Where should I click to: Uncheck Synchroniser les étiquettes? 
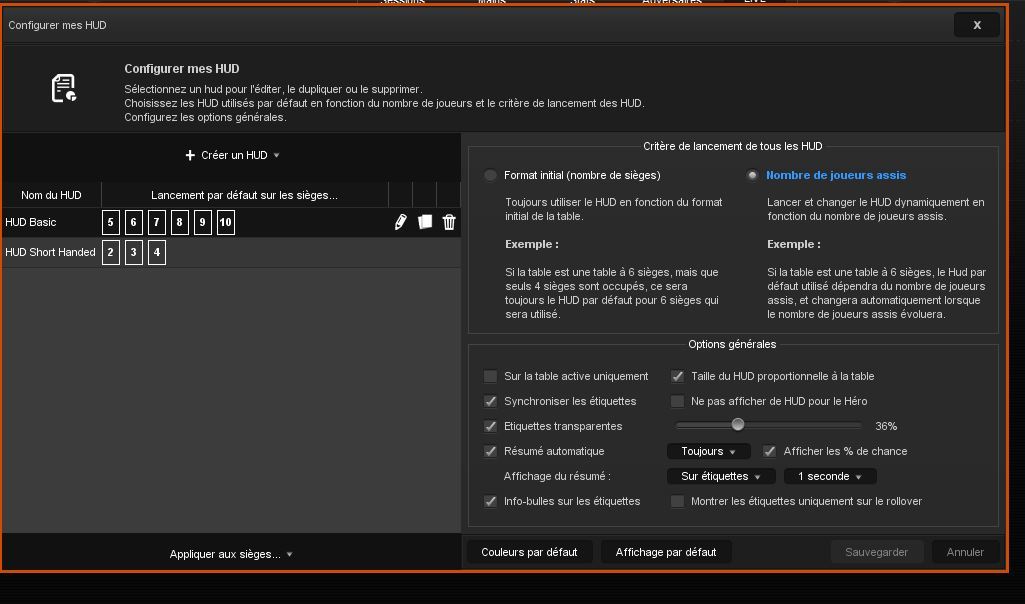click(x=490, y=401)
